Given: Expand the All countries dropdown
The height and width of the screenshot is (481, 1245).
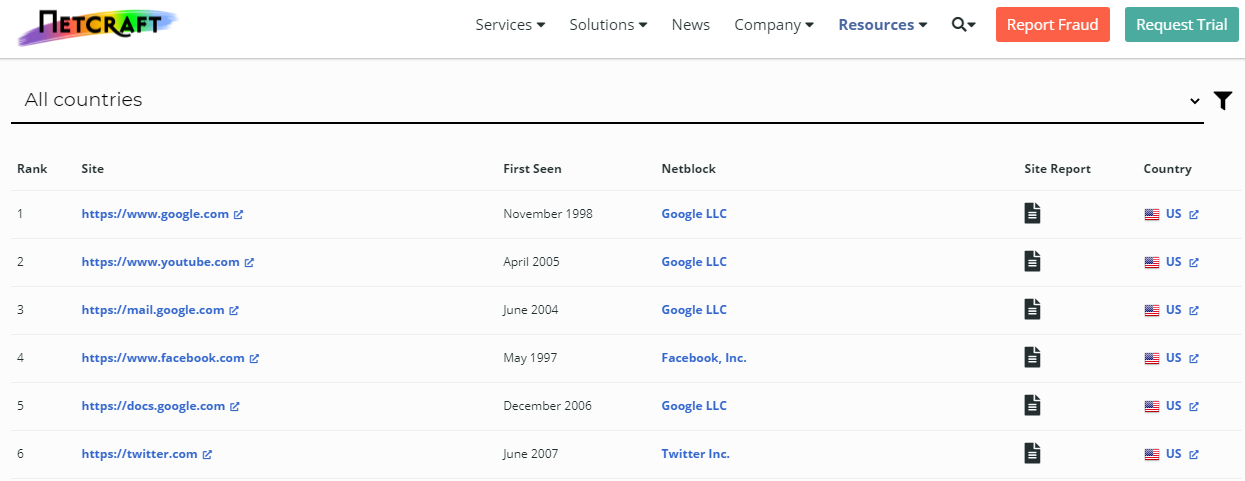Looking at the screenshot, I should [x=607, y=100].
